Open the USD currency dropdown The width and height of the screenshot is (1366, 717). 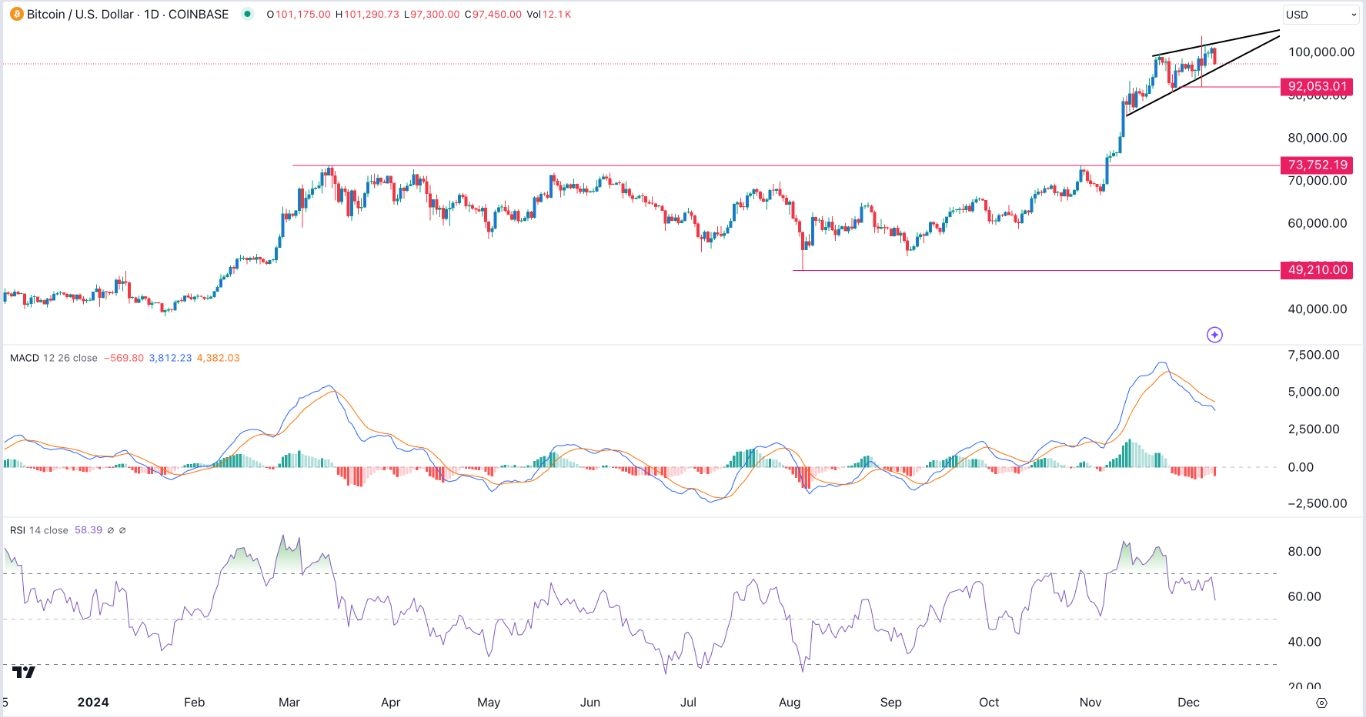tap(1319, 14)
